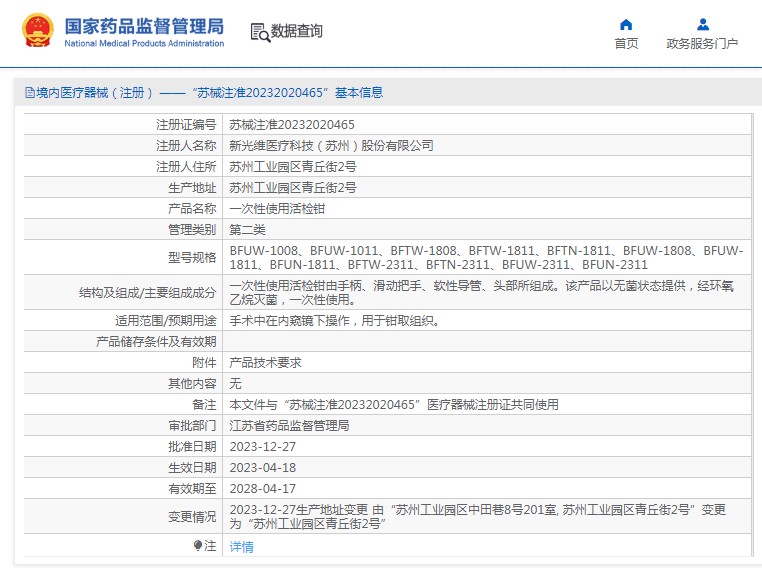Viewport: 762px width, 568px height.
Task: Click the 有效期至 row label
Action: pyautogui.click(x=192, y=488)
